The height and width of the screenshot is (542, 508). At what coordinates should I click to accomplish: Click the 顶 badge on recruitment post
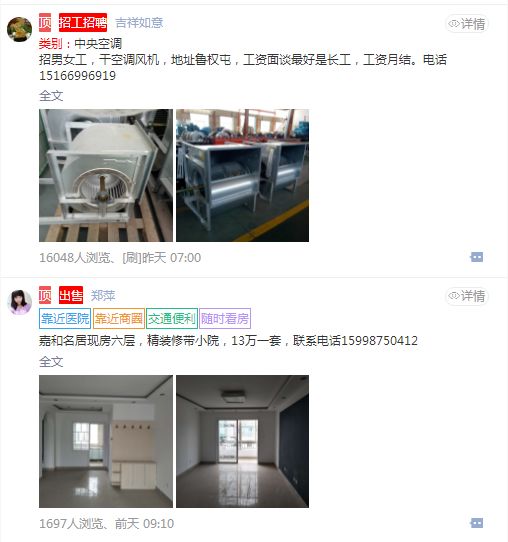pos(45,22)
